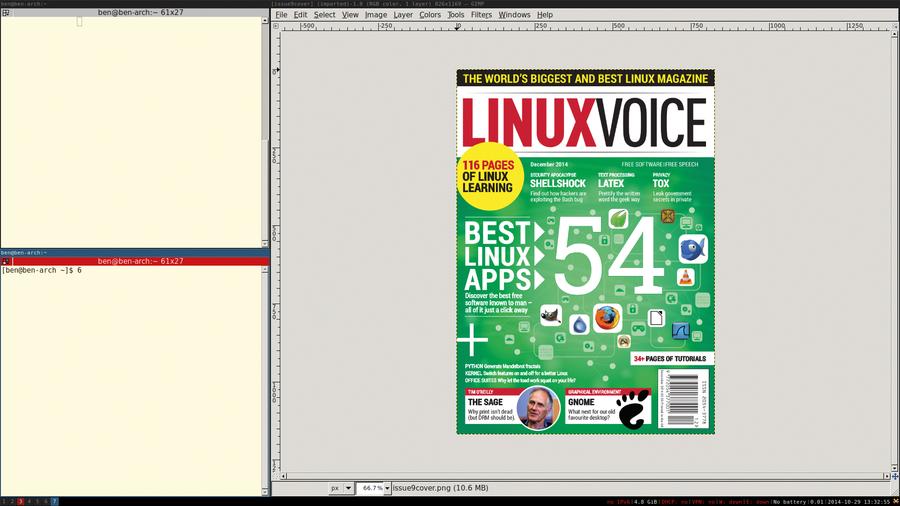Viewport: 900px width, 506px height.
Task: Open the Colors menu
Action: 430,15
